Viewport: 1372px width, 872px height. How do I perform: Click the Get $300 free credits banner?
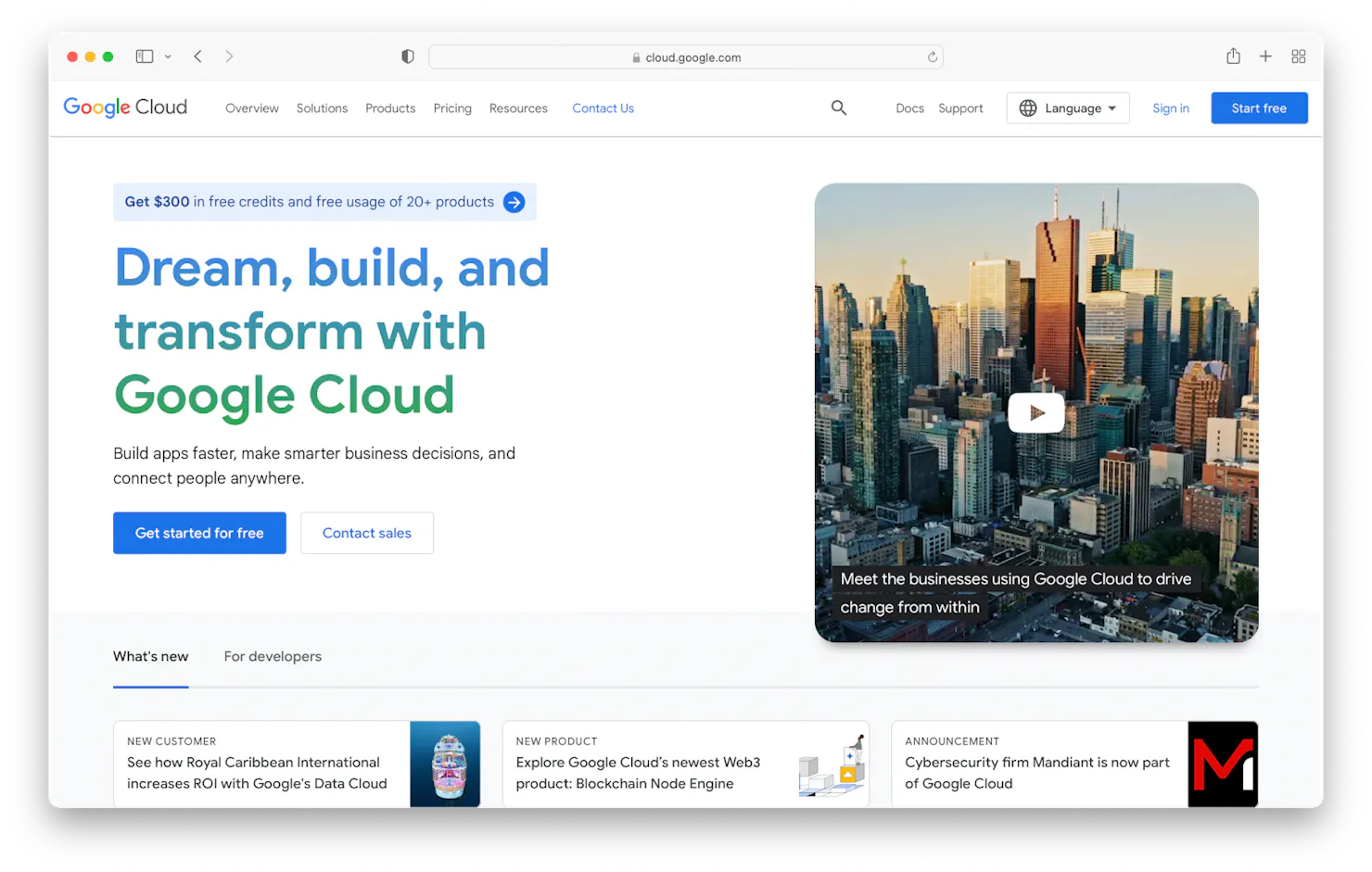pos(324,202)
